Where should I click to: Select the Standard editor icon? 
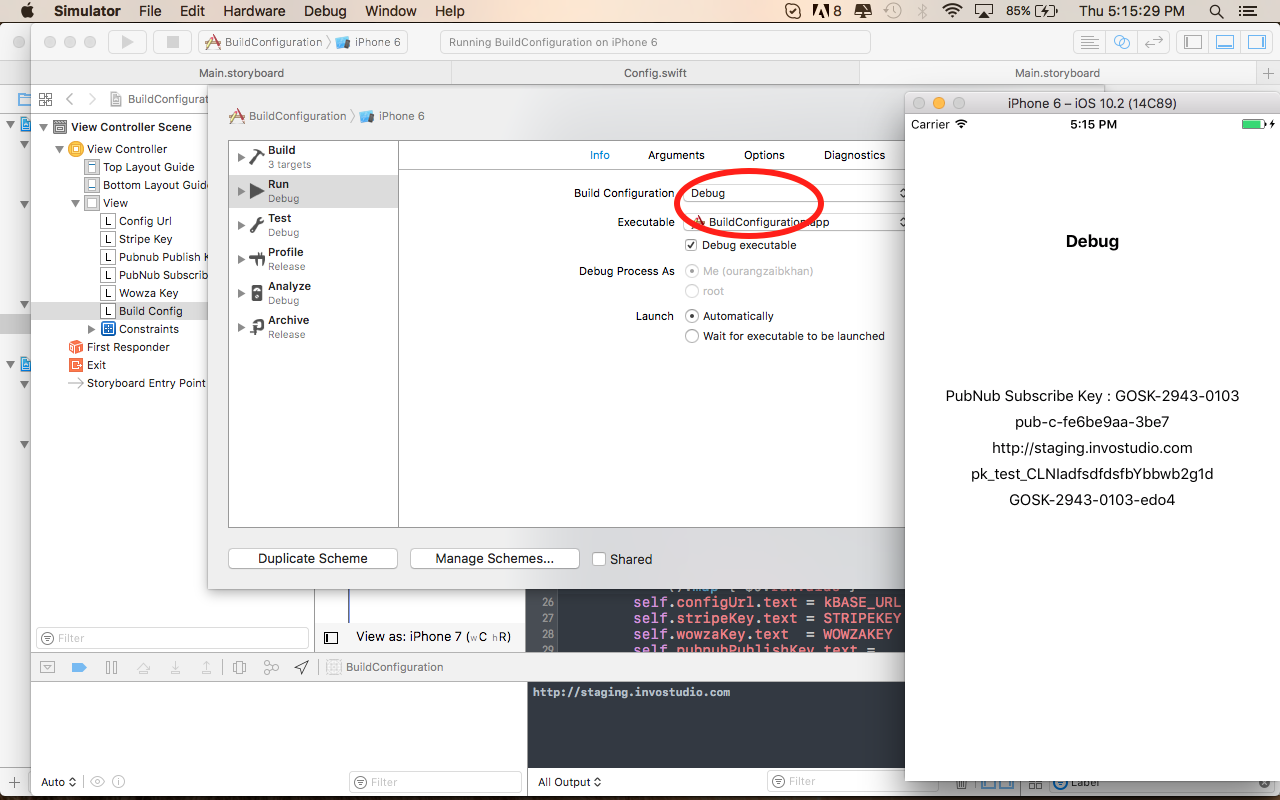tap(1090, 42)
